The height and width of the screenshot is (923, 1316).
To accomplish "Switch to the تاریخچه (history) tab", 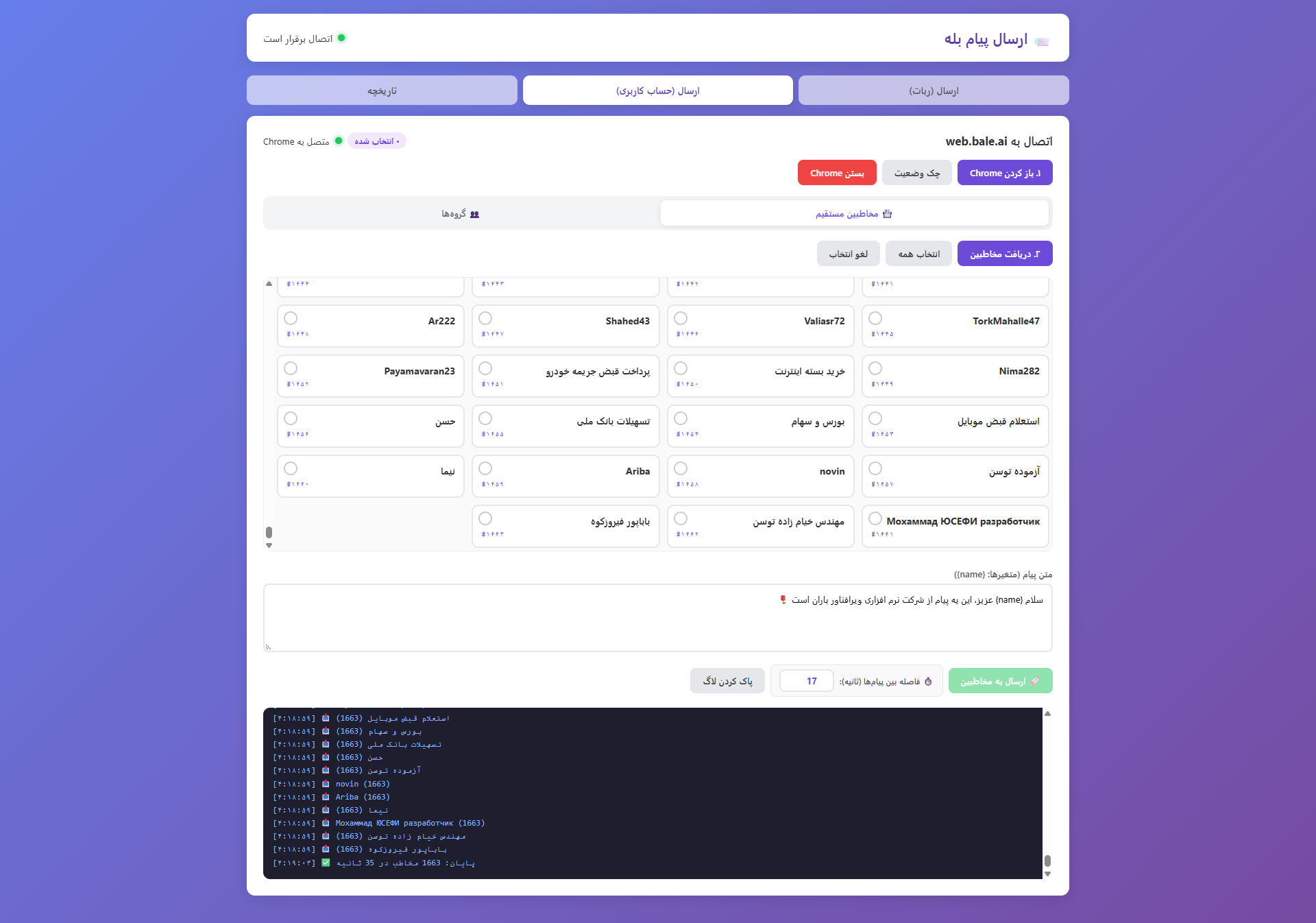I will click(x=382, y=91).
